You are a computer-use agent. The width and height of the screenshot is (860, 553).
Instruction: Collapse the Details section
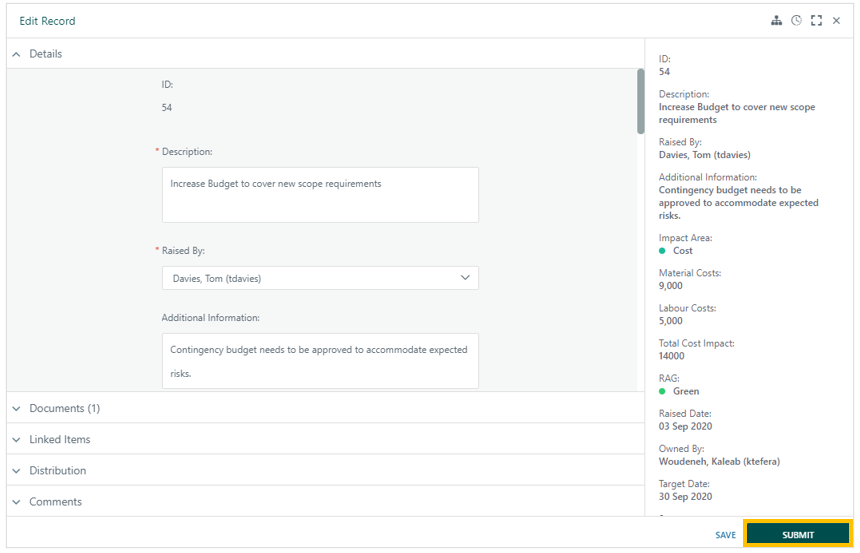coord(325,54)
